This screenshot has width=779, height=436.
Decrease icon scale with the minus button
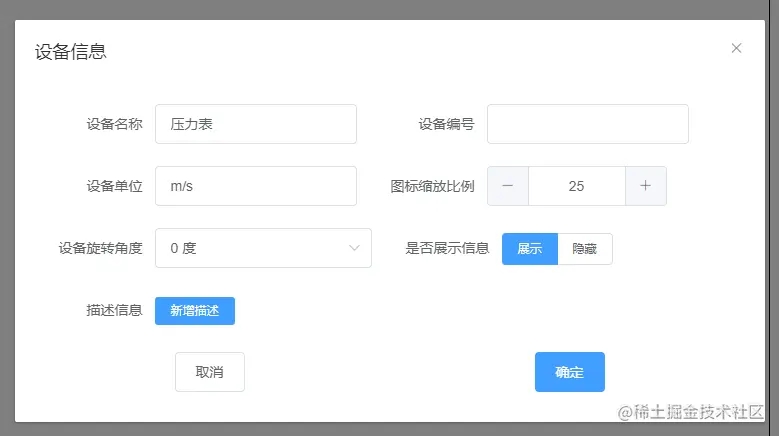tap(508, 186)
